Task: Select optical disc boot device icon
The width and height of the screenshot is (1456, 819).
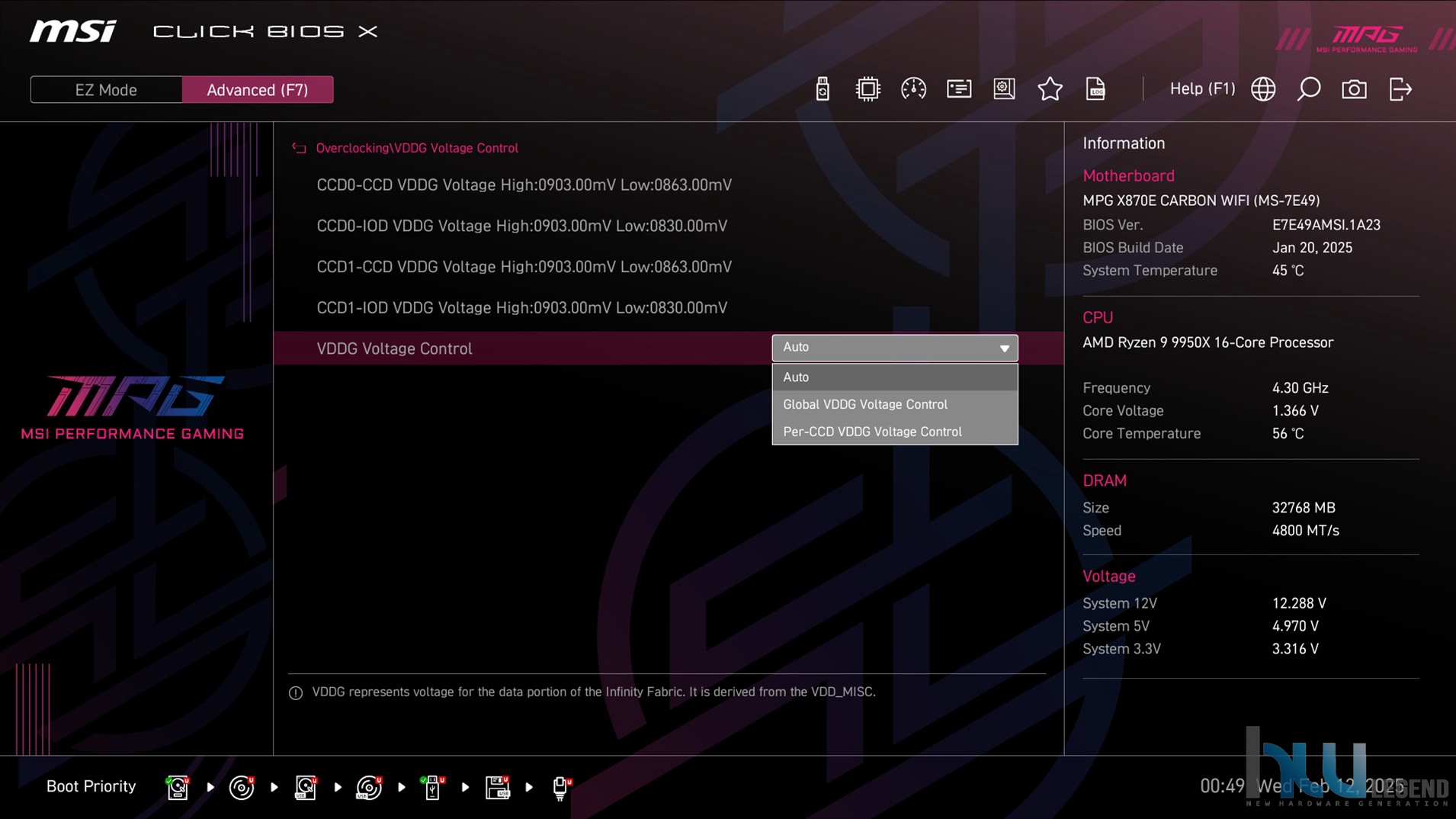Action: 242,787
